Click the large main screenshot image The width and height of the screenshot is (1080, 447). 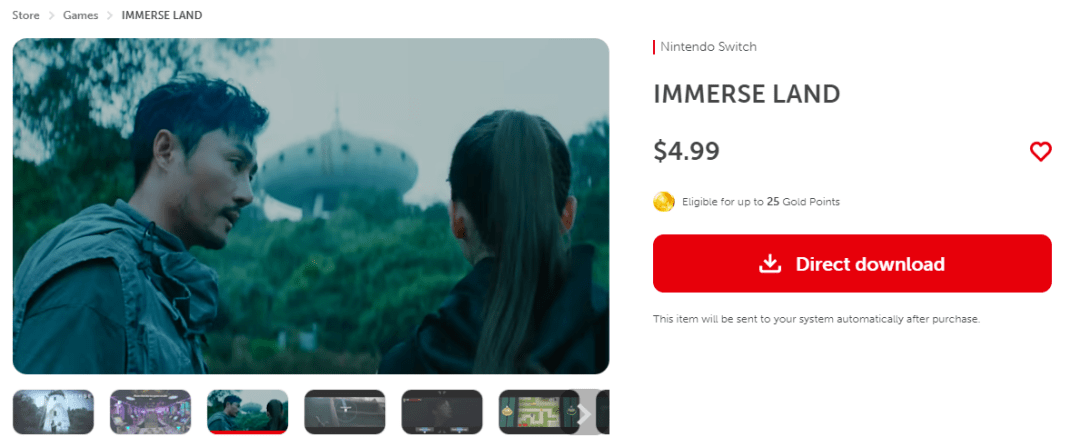click(x=311, y=206)
